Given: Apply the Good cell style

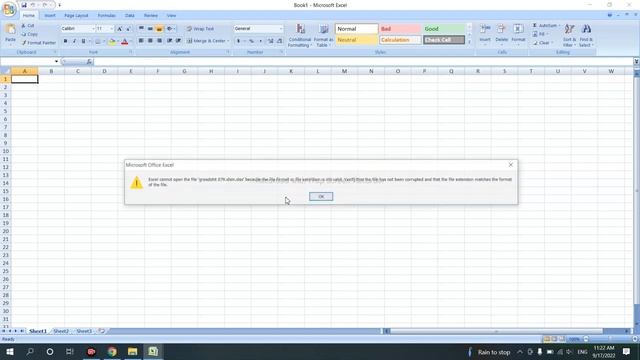Looking at the screenshot, I should (x=444, y=29).
